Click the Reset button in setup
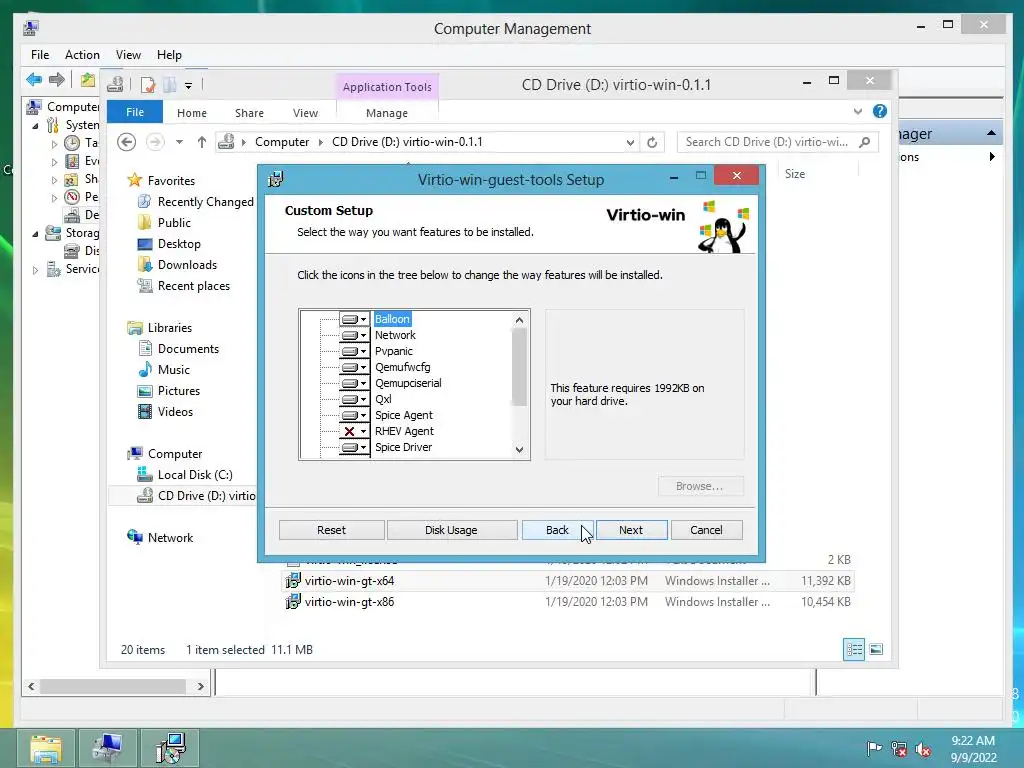This screenshot has width=1024, height=768. tap(331, 530)
